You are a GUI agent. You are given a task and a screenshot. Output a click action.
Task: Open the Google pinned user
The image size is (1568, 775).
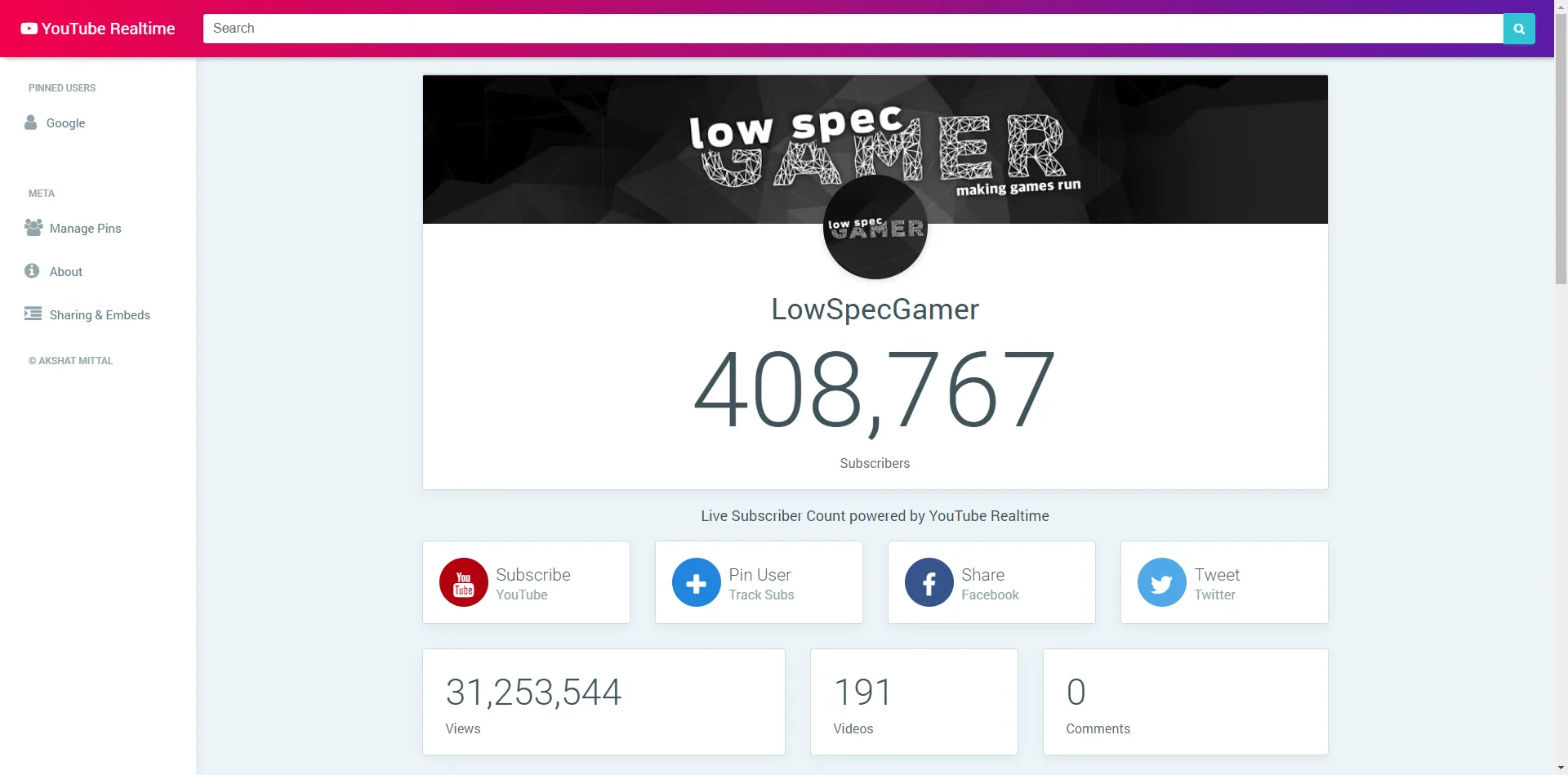tap(66, 123)
